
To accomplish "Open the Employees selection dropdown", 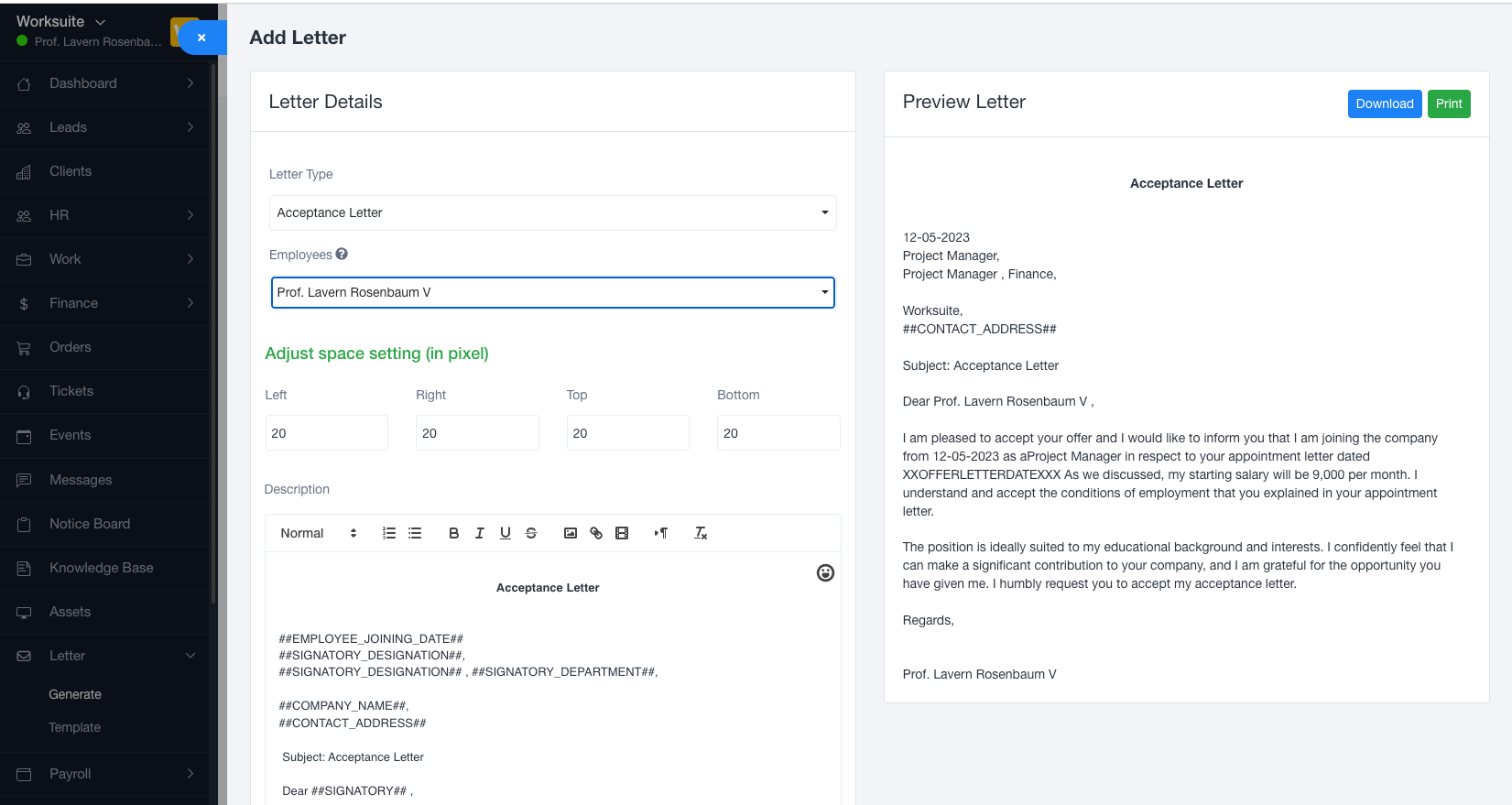I will [x=552, y=292].
